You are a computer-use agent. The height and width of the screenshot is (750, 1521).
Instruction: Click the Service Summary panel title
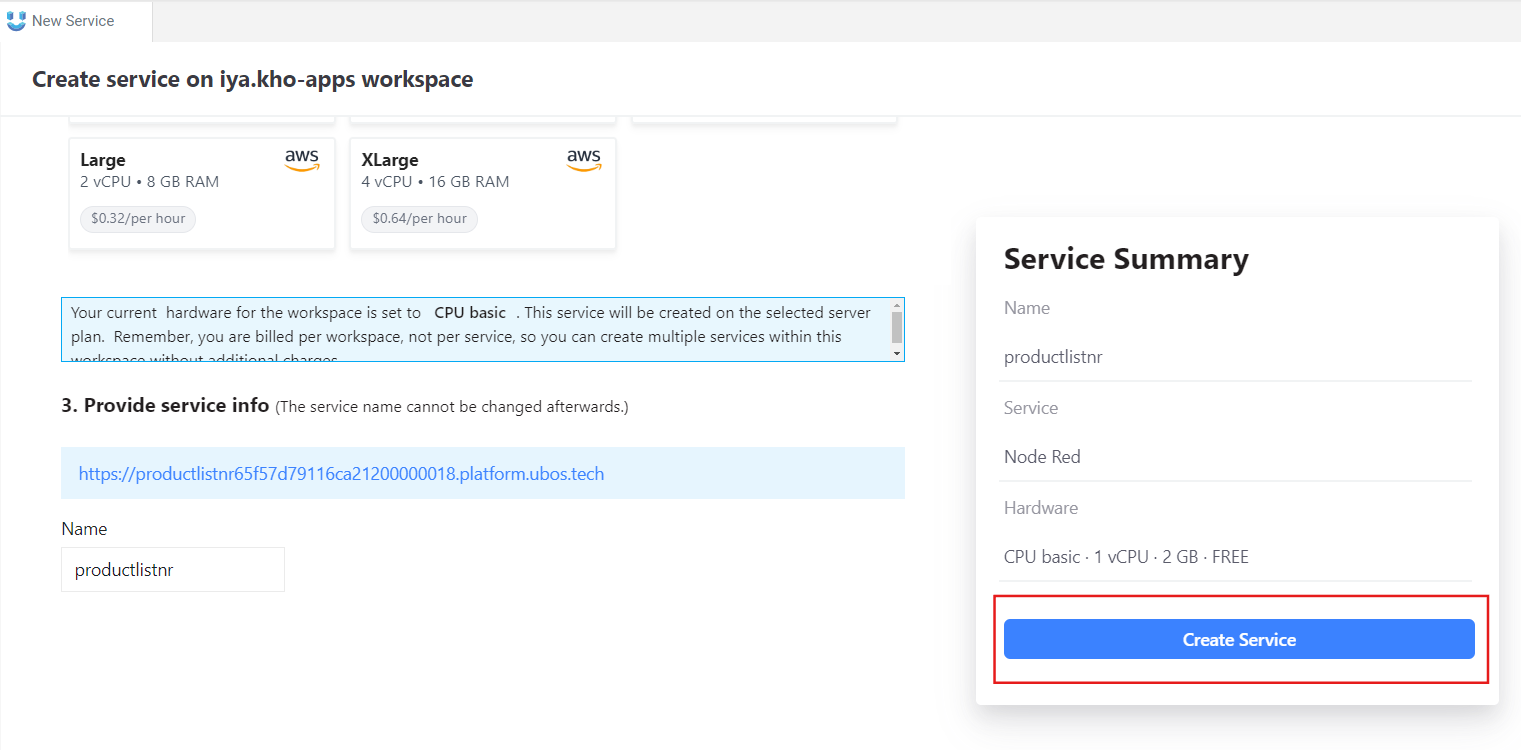pyautogui.click(x=1126, y=259)
